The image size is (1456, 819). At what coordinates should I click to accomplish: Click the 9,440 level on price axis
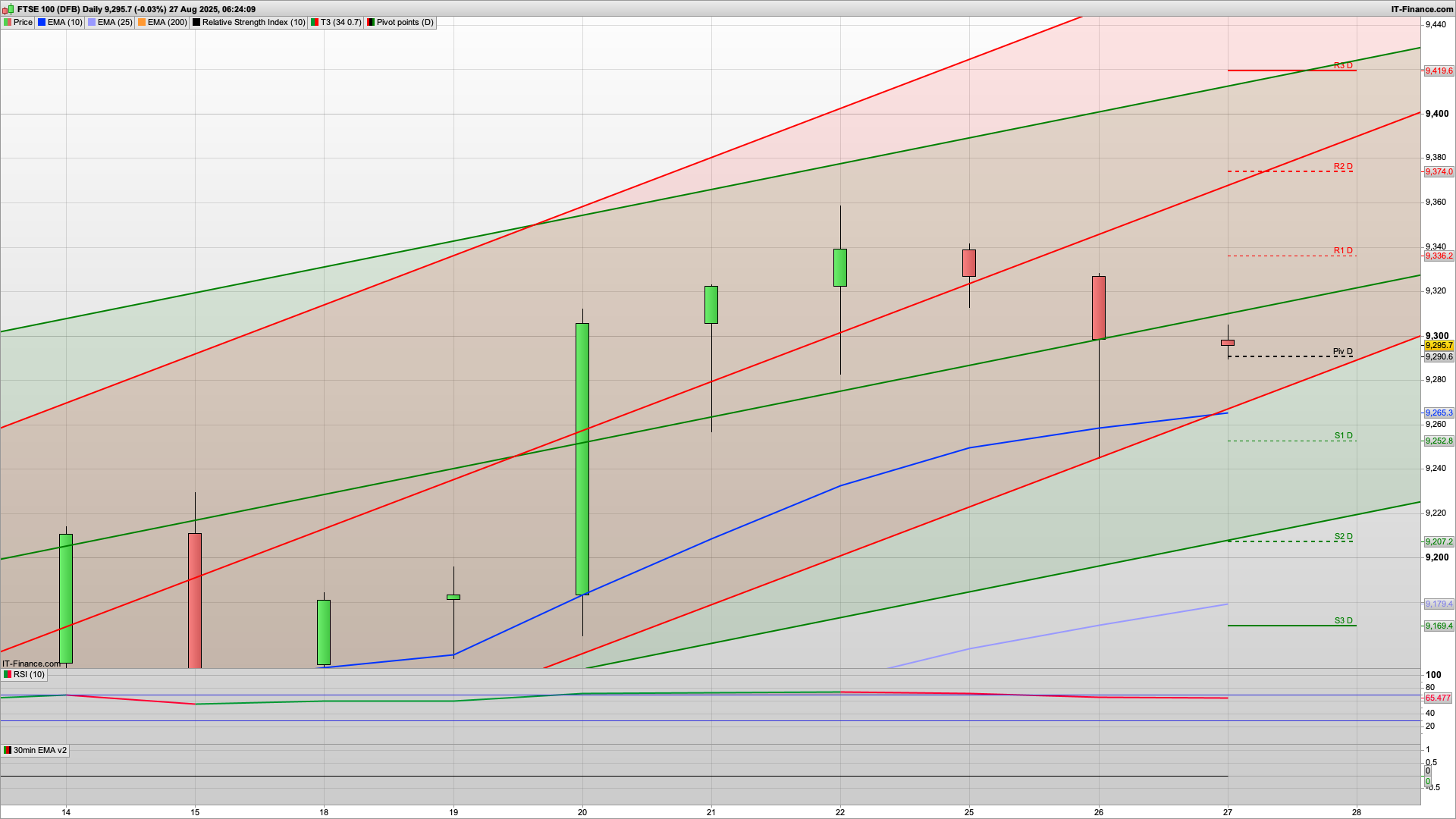1436,25
